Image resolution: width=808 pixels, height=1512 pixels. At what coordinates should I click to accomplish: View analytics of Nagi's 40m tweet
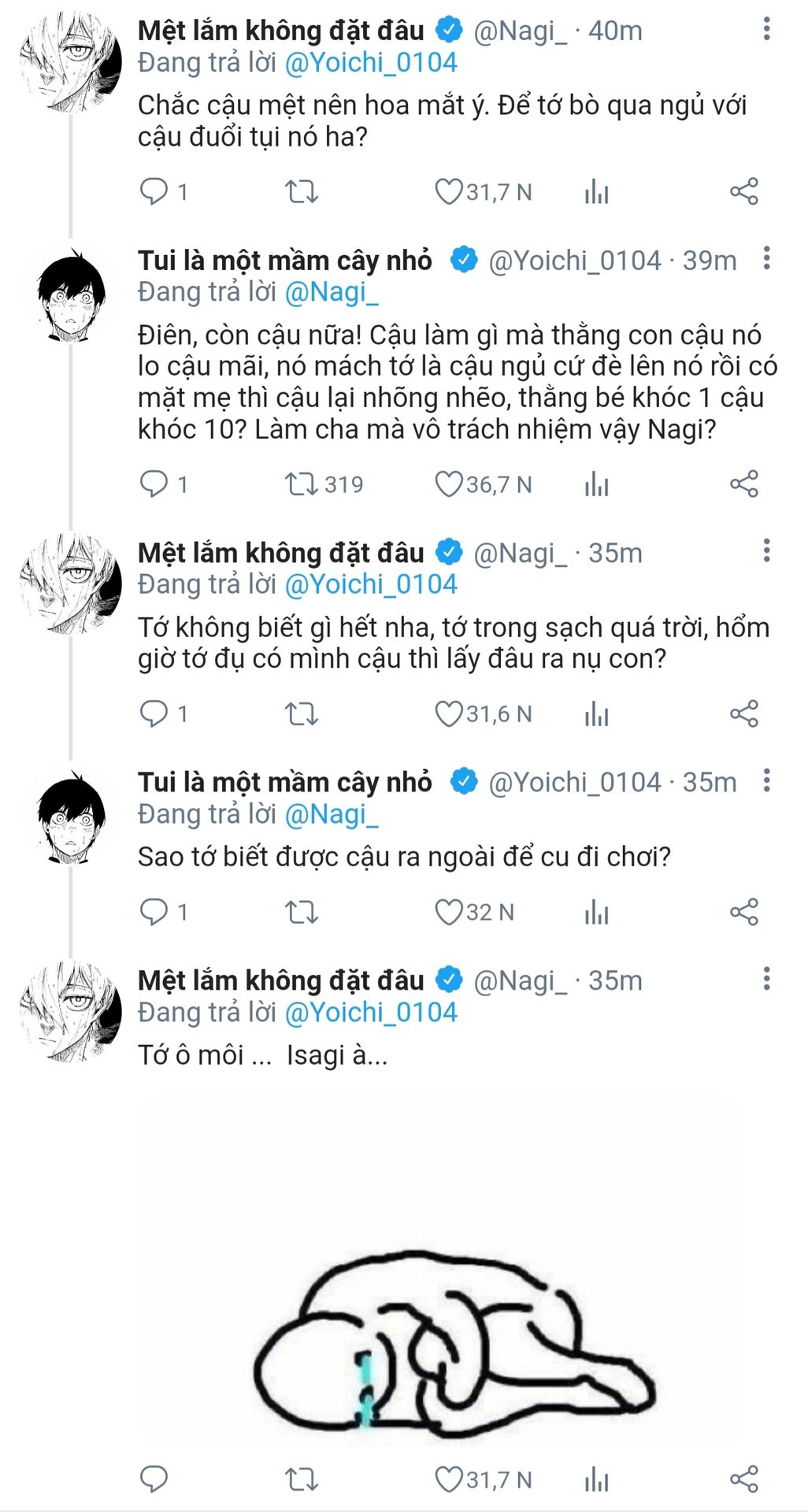(597, 191)
